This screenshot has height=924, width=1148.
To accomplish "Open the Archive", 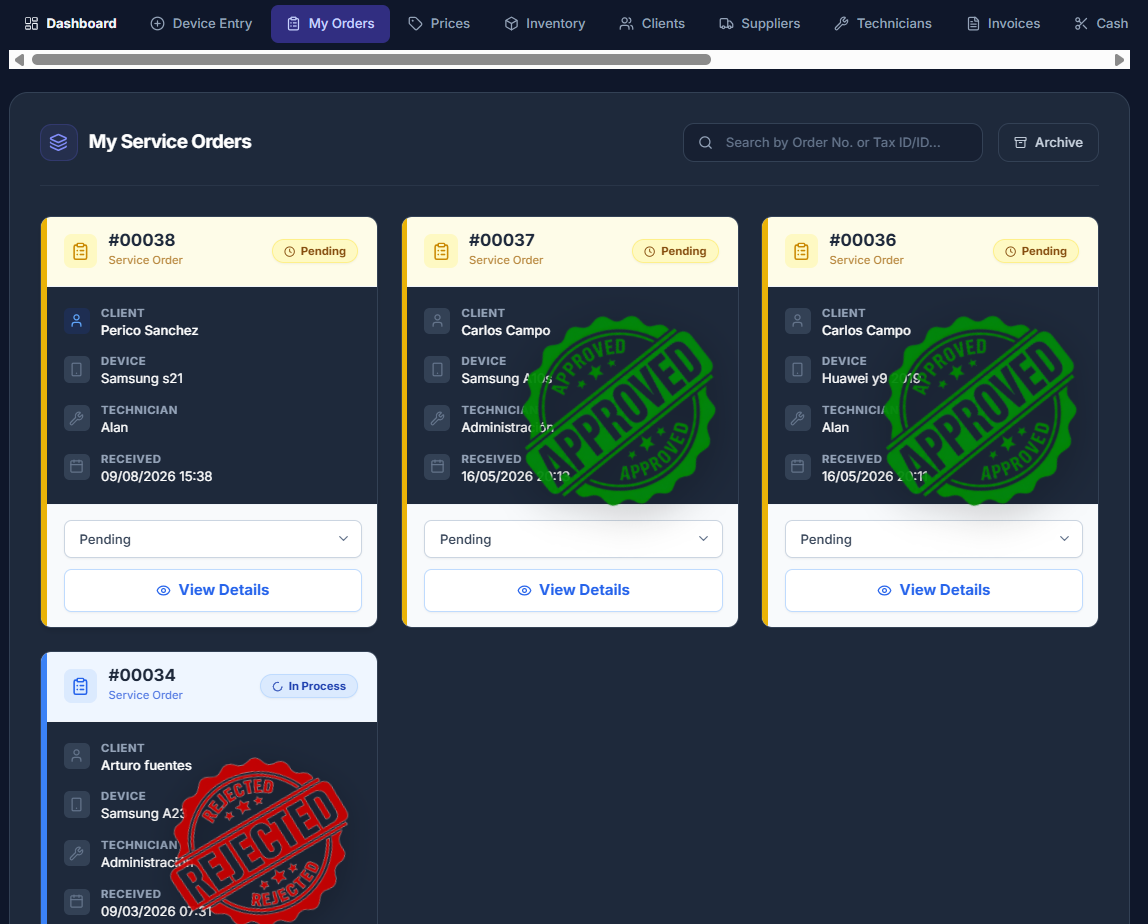I will (x=1048, y=142).
